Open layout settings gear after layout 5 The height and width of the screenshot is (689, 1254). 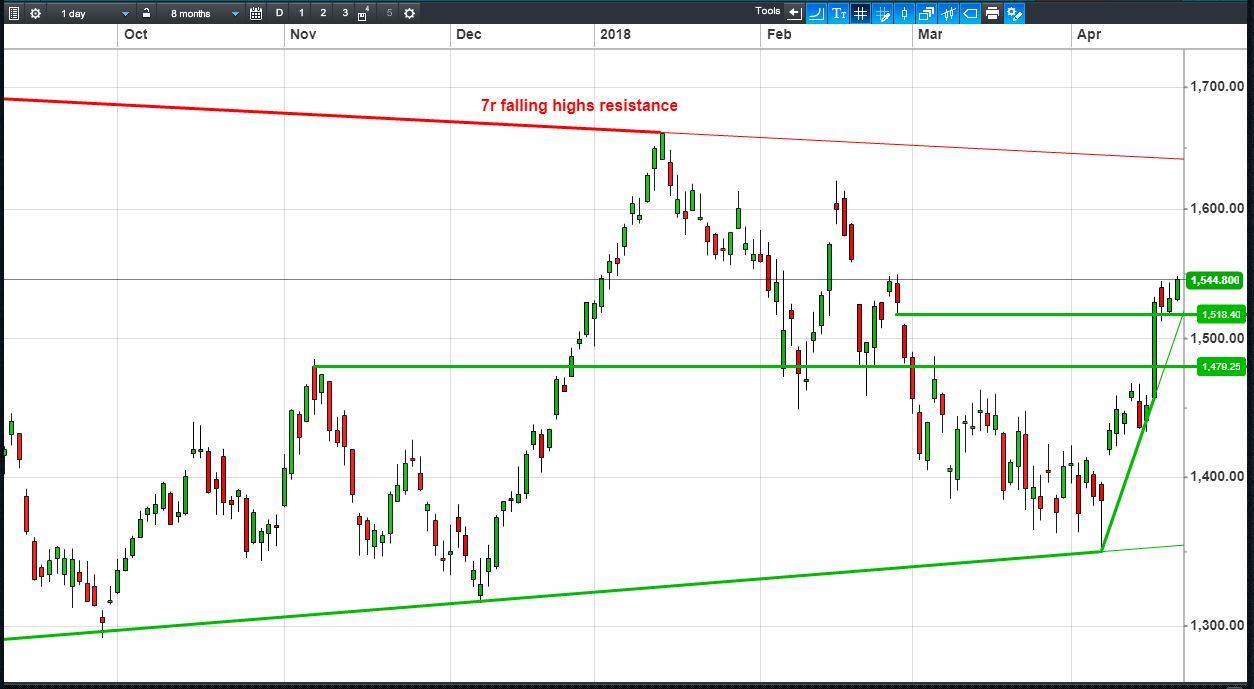(409, 14)
